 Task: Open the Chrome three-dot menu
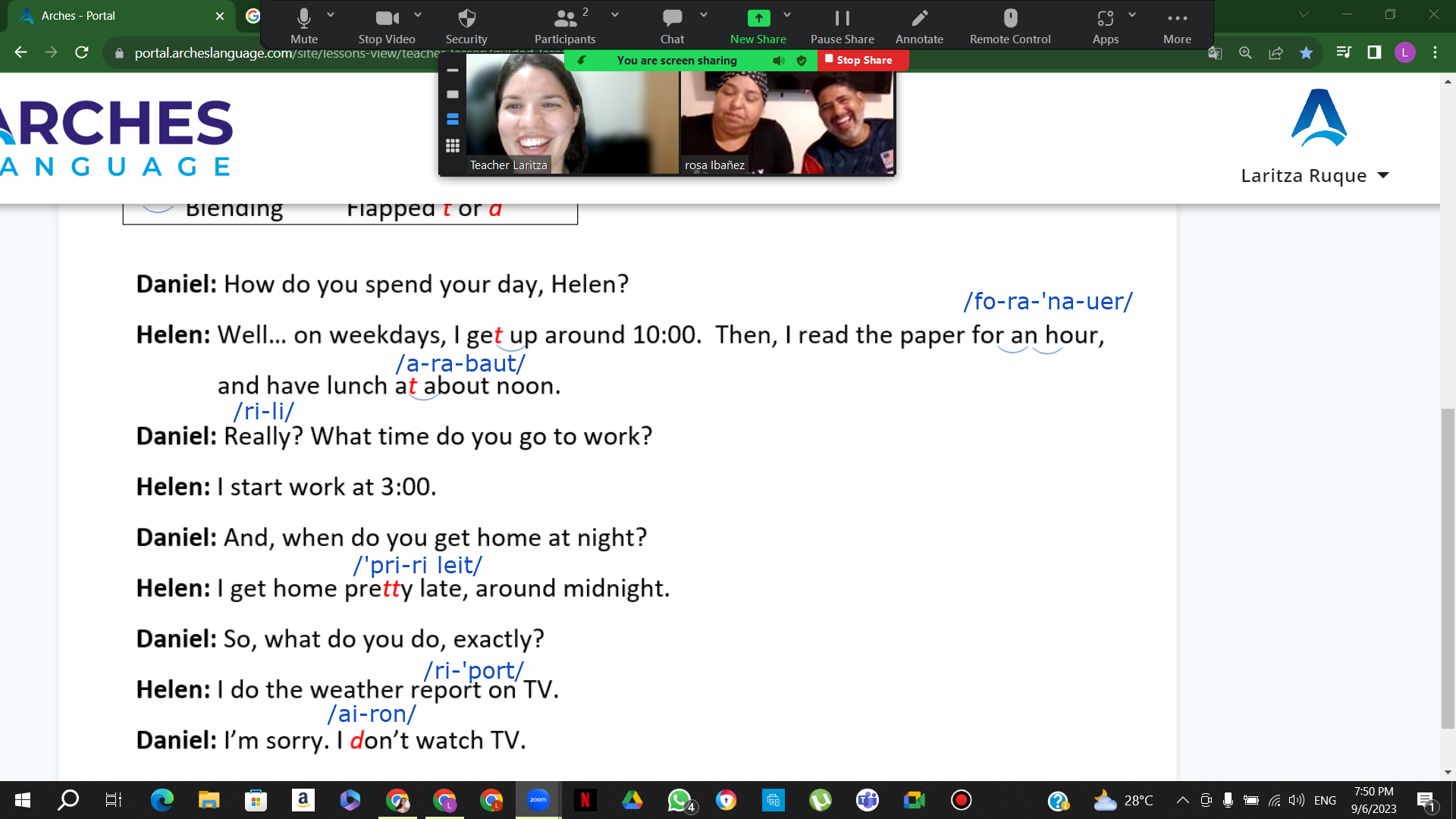(x=1435, y=52)
